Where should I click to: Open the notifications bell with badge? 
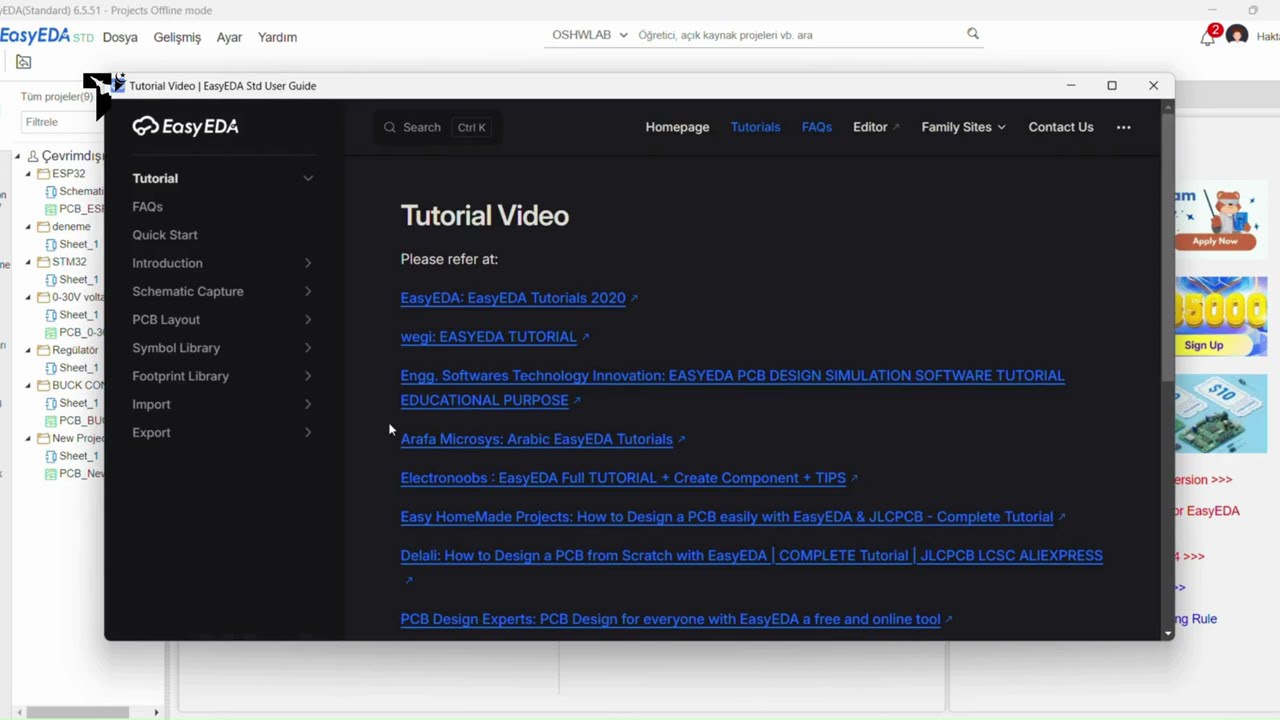[x=1208, y=36]
